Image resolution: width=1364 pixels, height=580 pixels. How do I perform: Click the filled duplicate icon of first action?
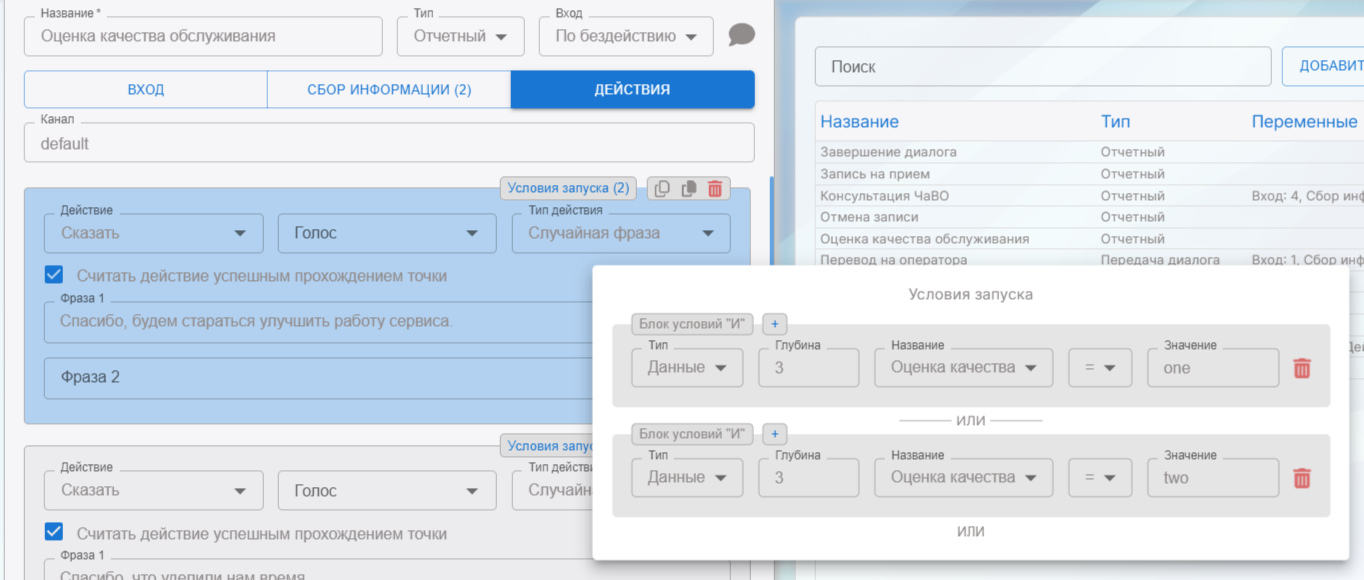point(689,188)
